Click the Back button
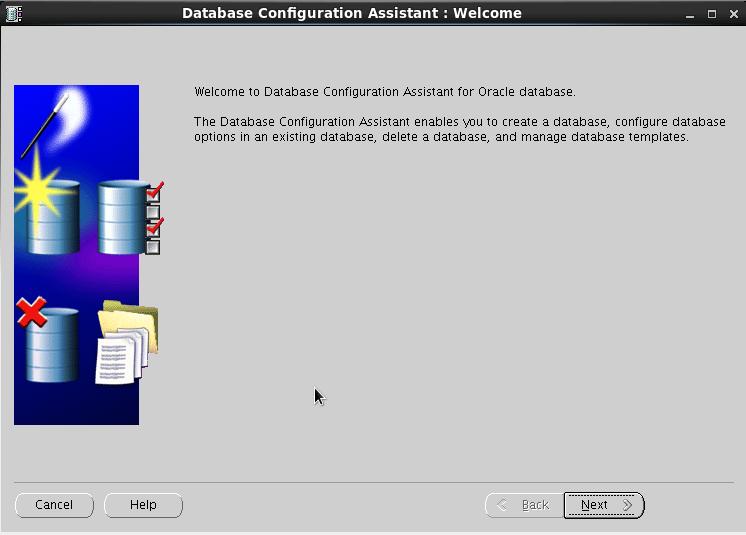 (x=524, y=505)
